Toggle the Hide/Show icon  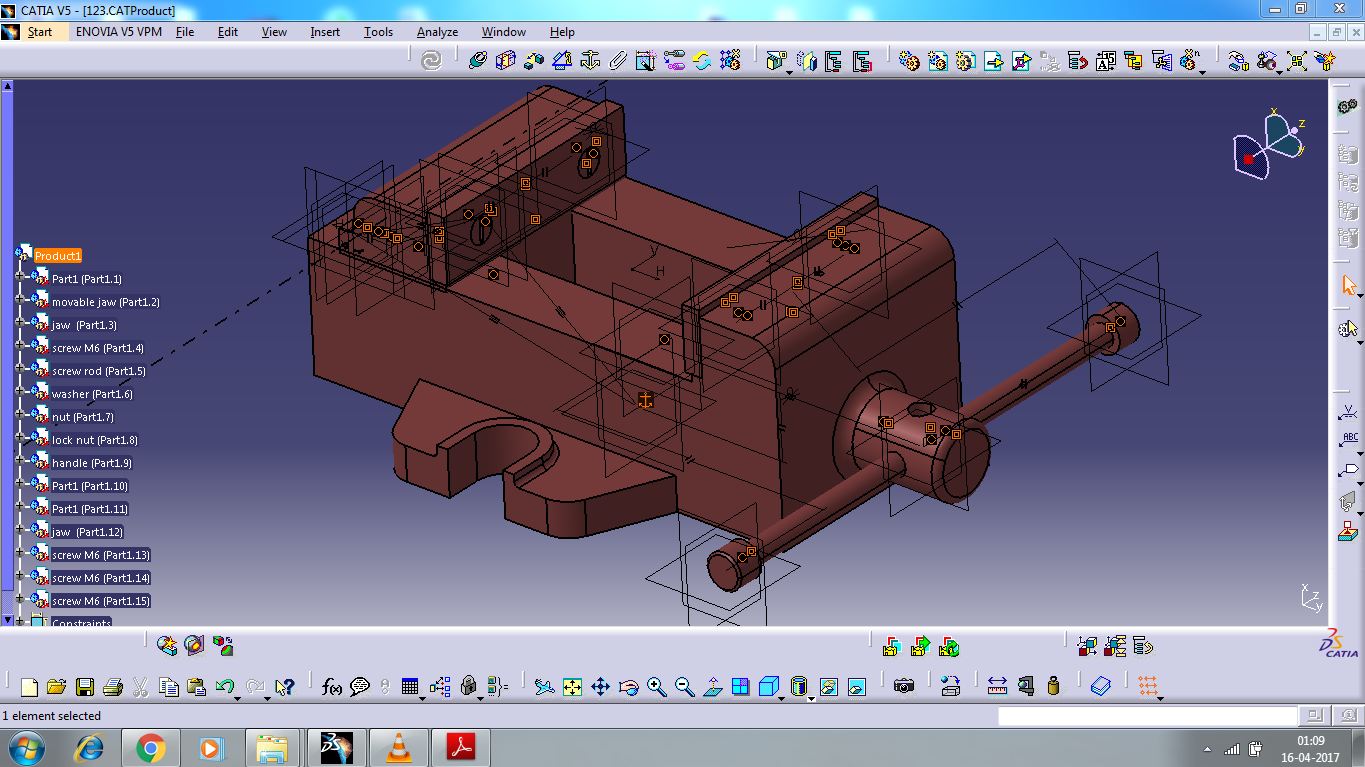click(828, 687)
